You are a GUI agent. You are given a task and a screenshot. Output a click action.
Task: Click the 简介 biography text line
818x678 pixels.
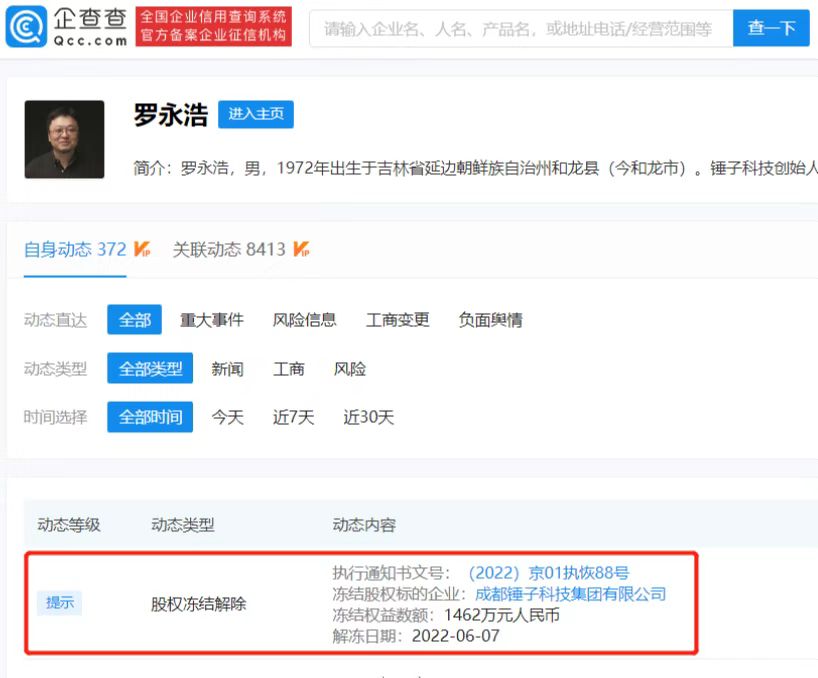(x=475, y=168)
